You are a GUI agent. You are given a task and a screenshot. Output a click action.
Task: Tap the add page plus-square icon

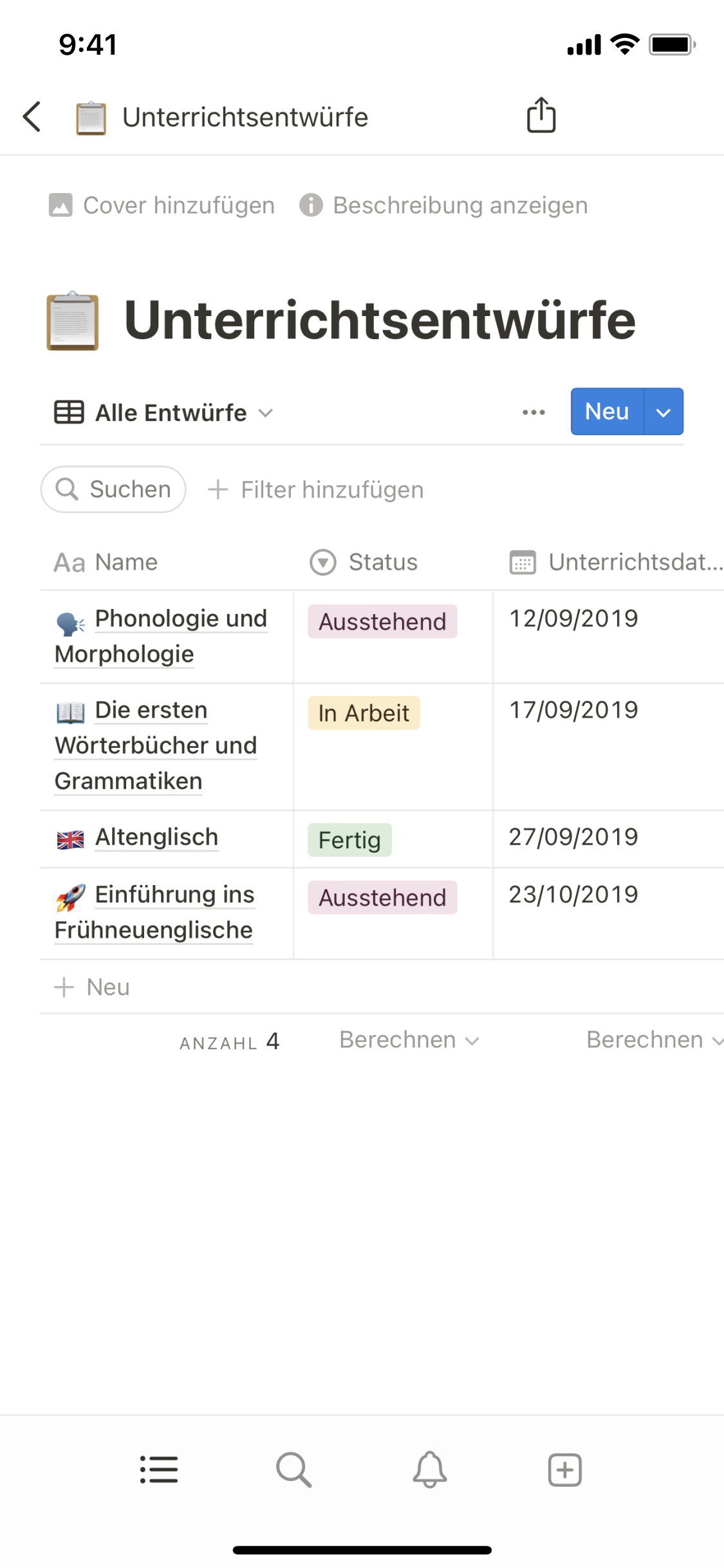[564, 1470]
